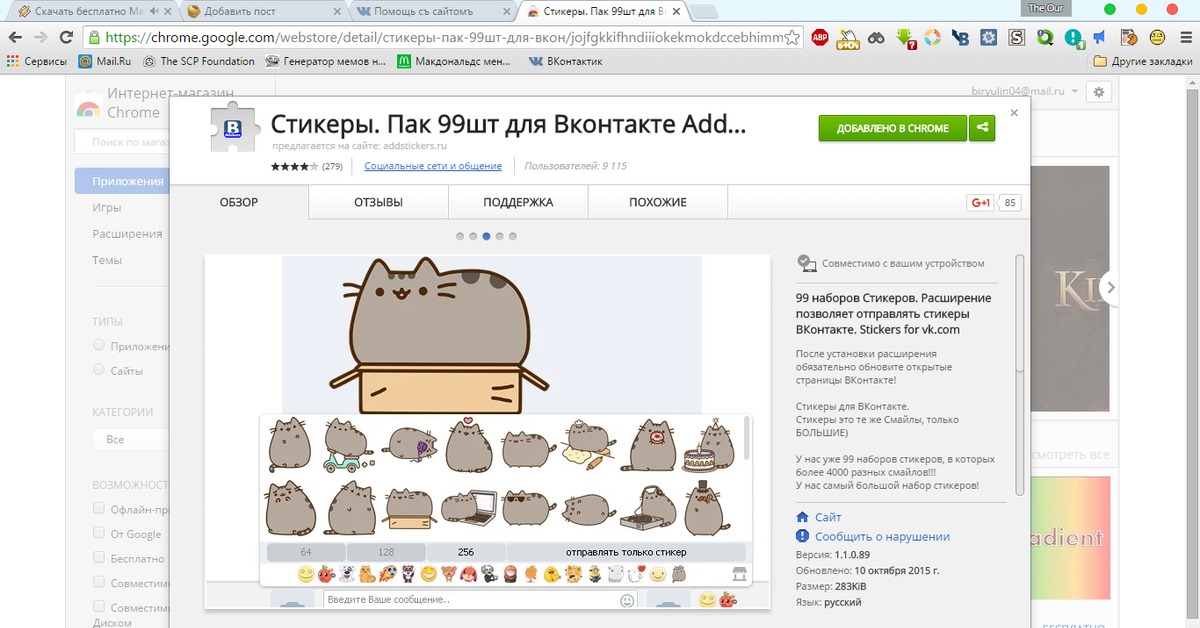Open the green download arrow extension
The image size is (1200, 628).
[x=905, y=38]
